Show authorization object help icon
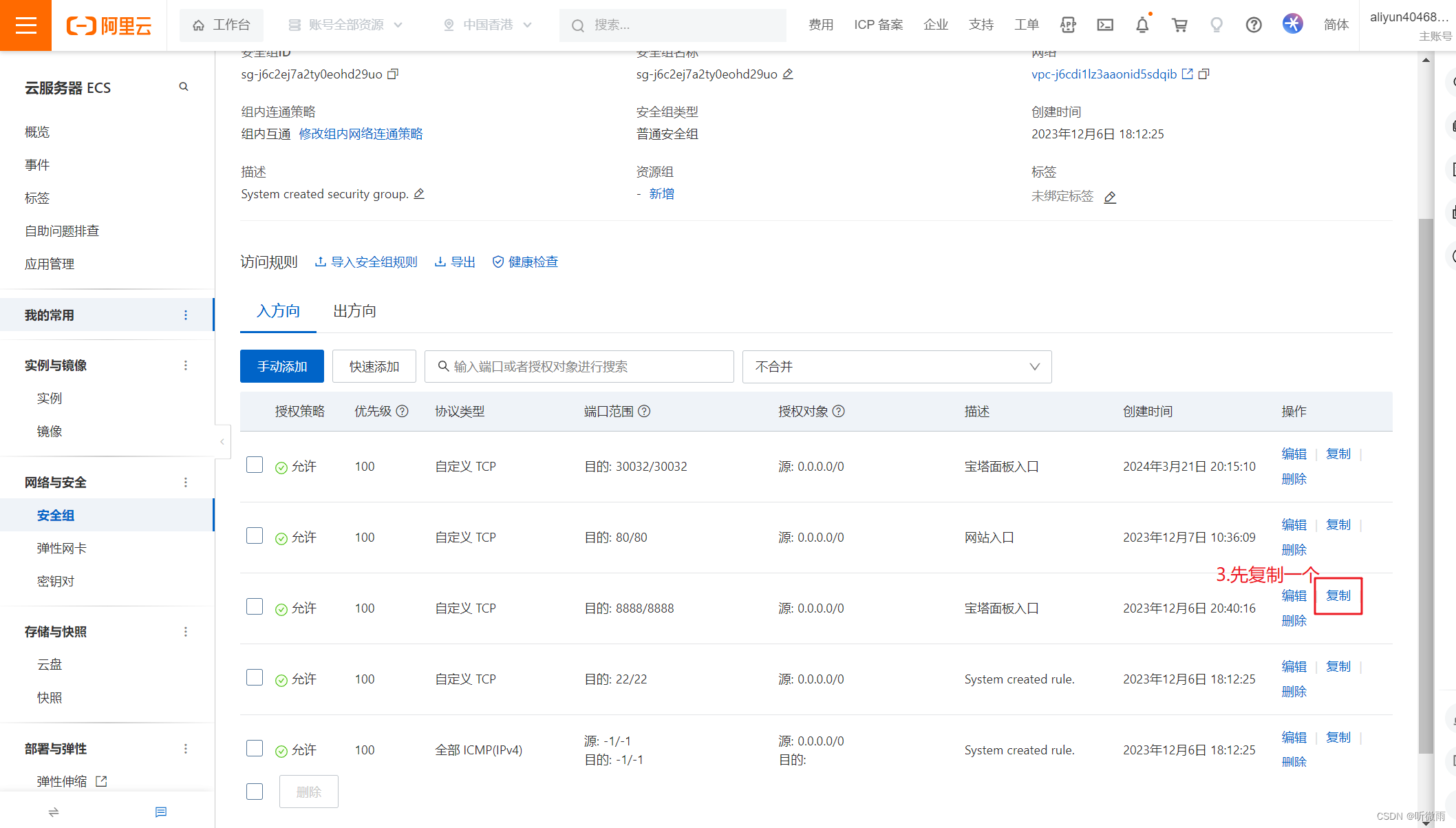This screenshot has height=828, width=1456. pyautogui.click(x=839, y=411)
